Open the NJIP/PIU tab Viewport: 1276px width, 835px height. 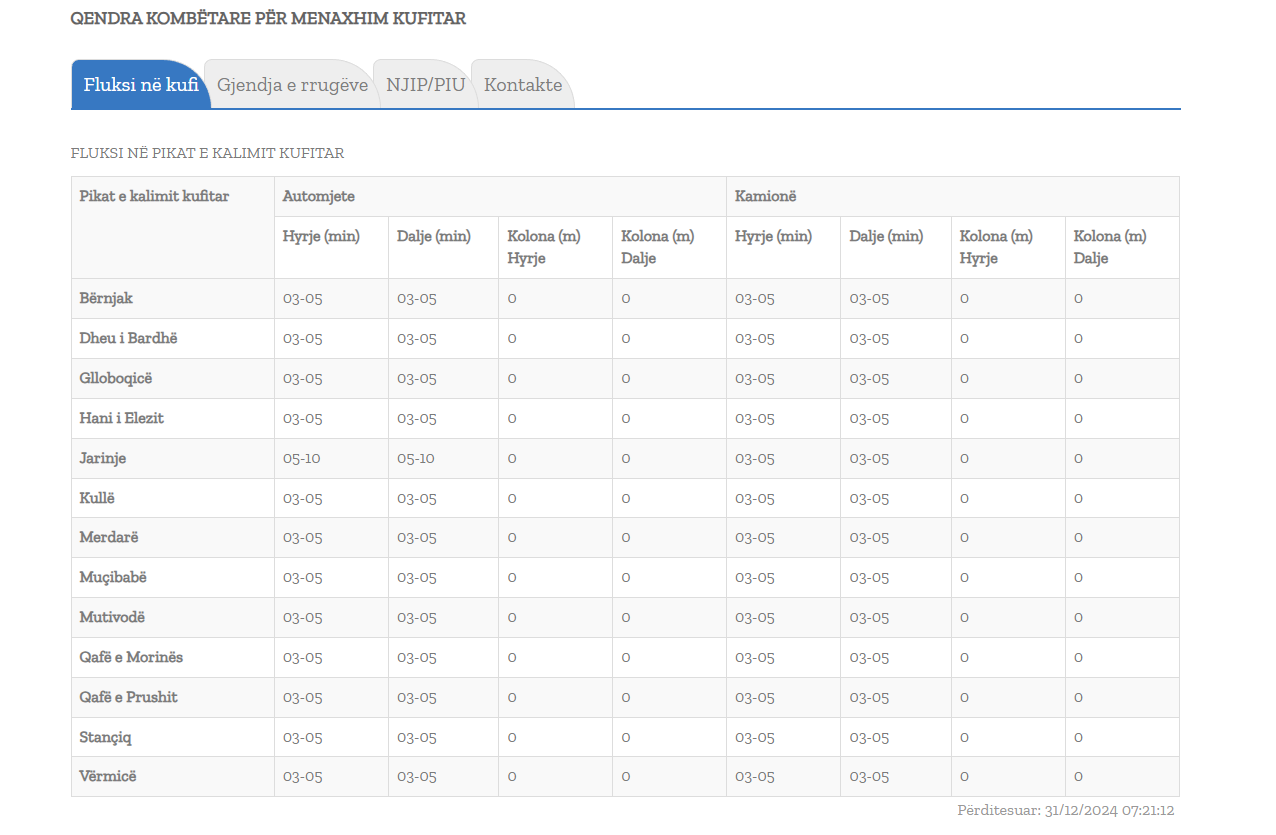(x=426, y=85)
